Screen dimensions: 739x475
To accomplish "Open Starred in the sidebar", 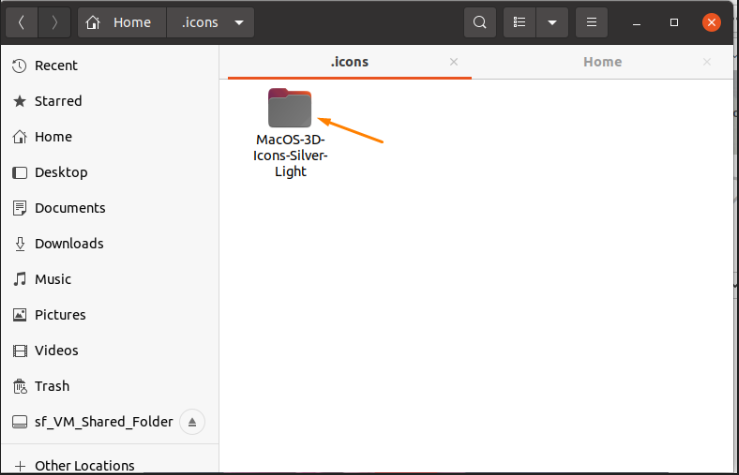I will (110, 101).
